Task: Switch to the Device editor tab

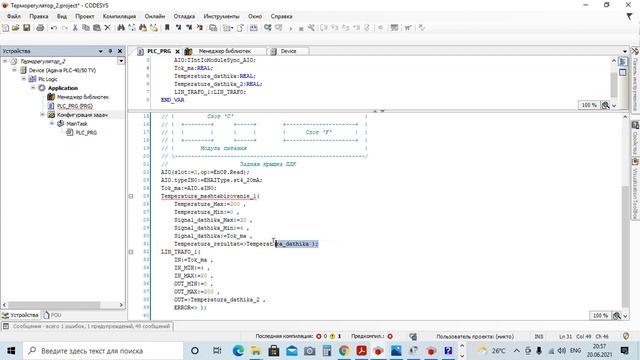Action: 288,51
